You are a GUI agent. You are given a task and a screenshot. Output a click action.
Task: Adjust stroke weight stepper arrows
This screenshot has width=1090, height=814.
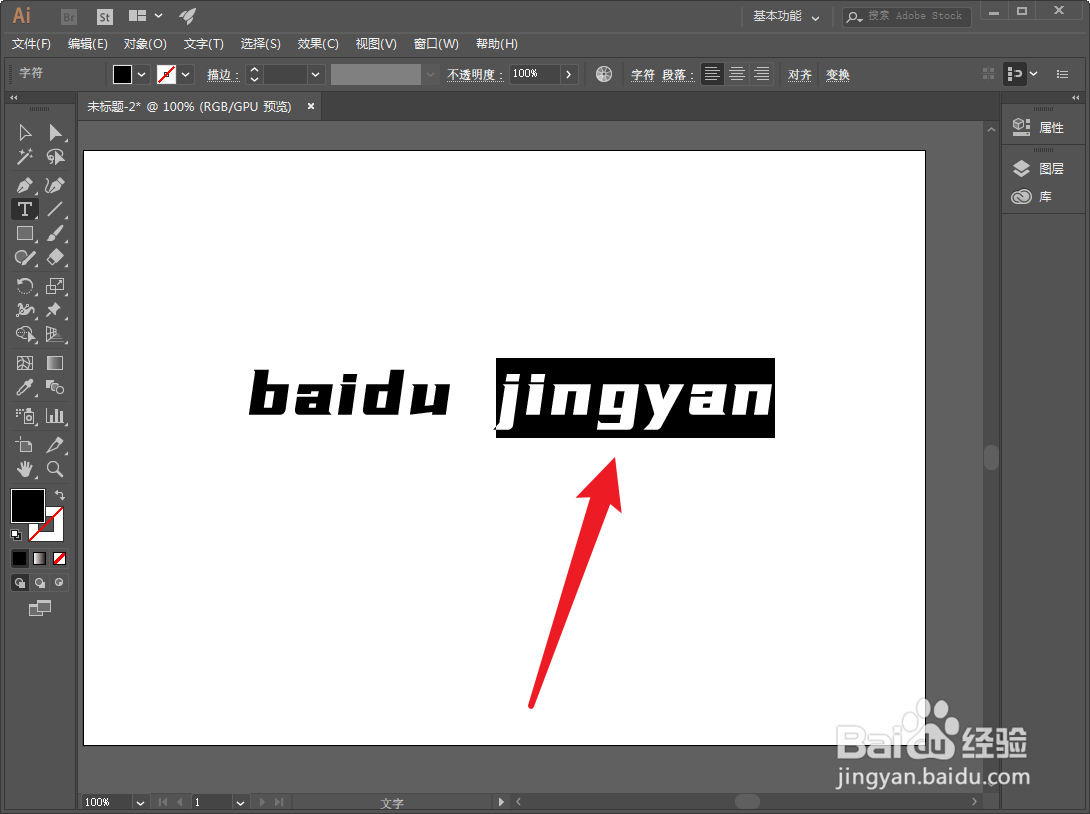click(254, 74)
